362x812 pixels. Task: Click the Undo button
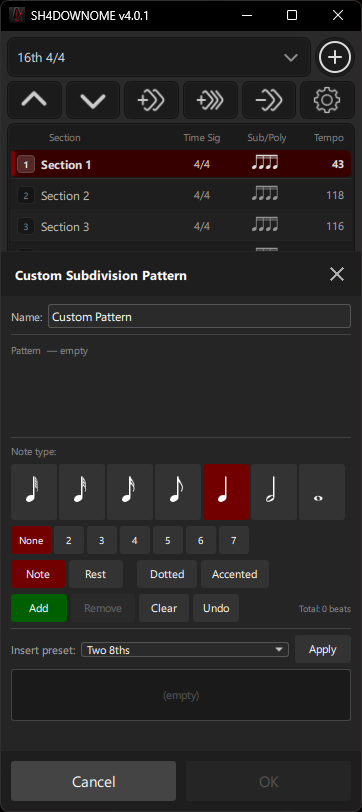pos(216,608)
